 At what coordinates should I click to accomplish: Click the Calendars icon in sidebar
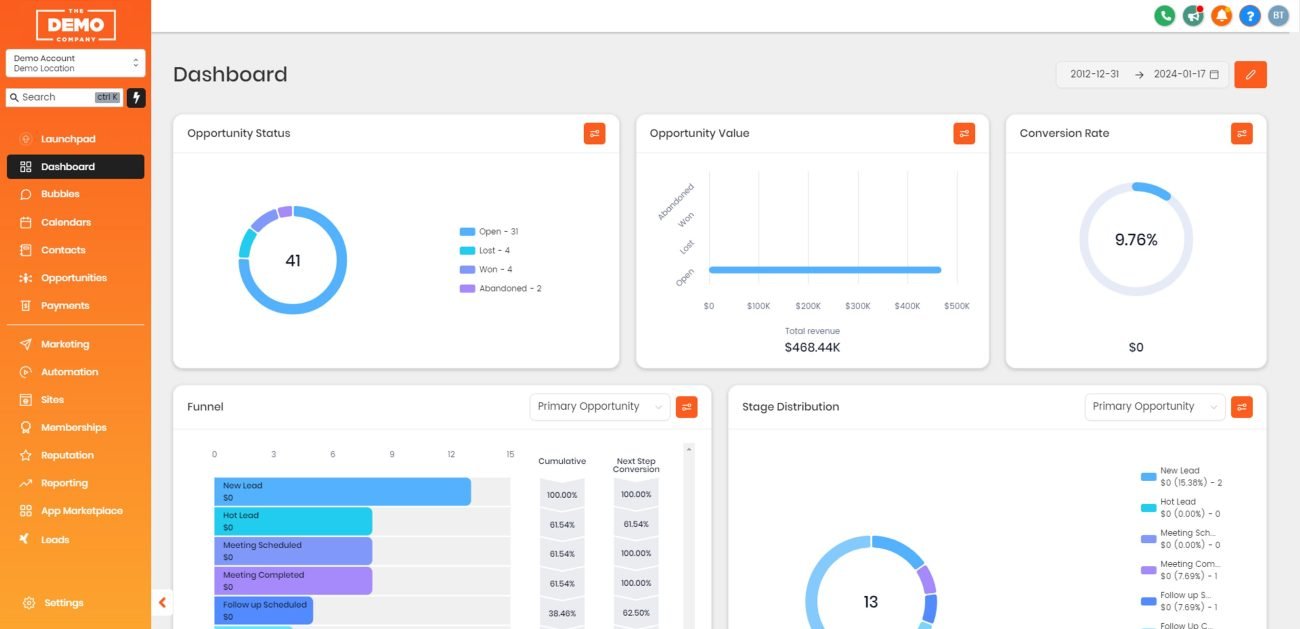(x=26, y=222)
